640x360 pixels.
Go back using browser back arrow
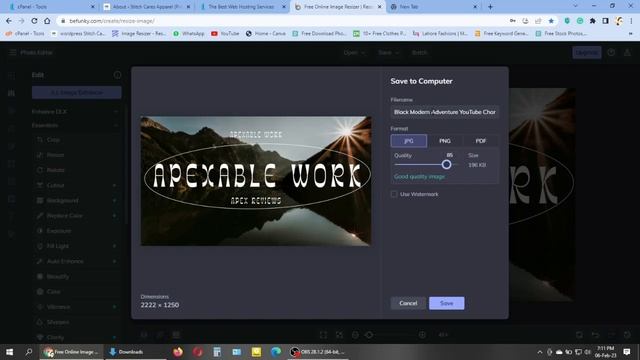point(9,21)
